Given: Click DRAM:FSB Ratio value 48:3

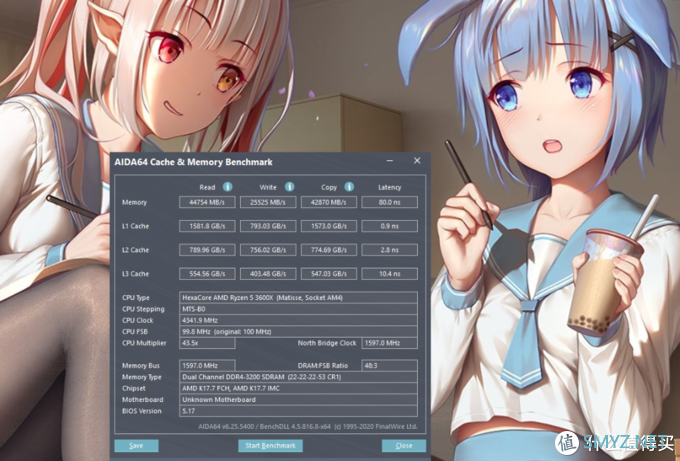Looking at the screenshot, I should [389, 366].
